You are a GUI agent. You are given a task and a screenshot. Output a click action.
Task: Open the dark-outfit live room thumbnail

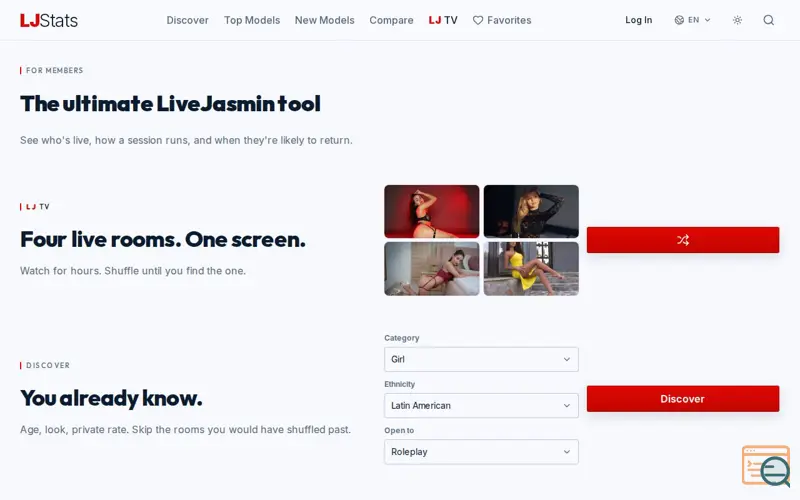pos(531,211)
